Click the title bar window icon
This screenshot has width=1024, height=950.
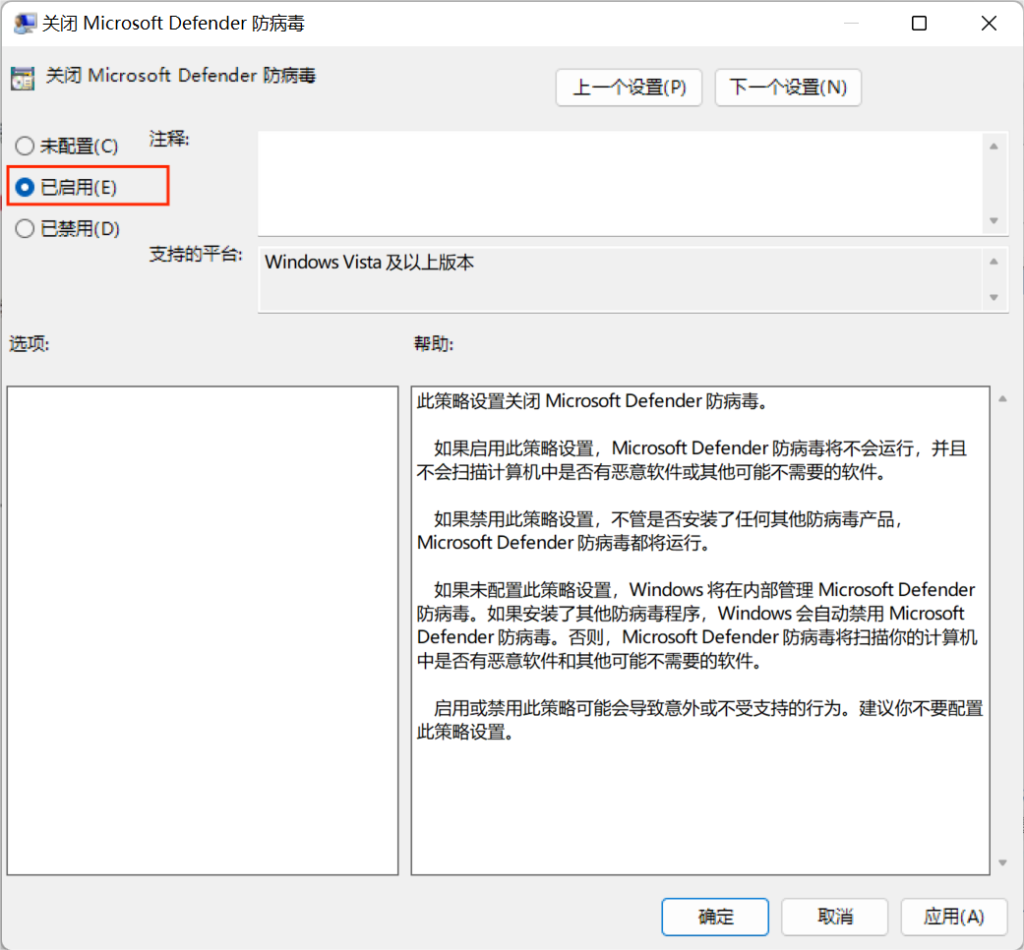(25, 24)
